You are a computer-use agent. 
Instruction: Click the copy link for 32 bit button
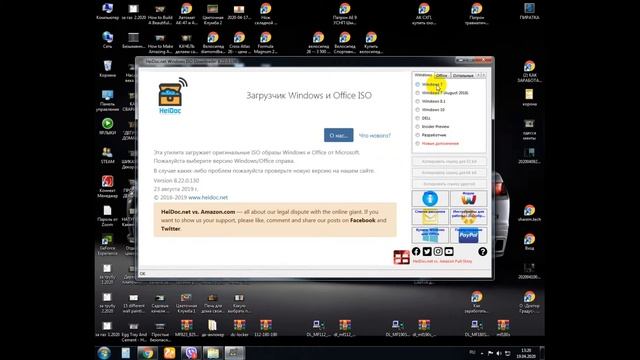pos(449,162)
